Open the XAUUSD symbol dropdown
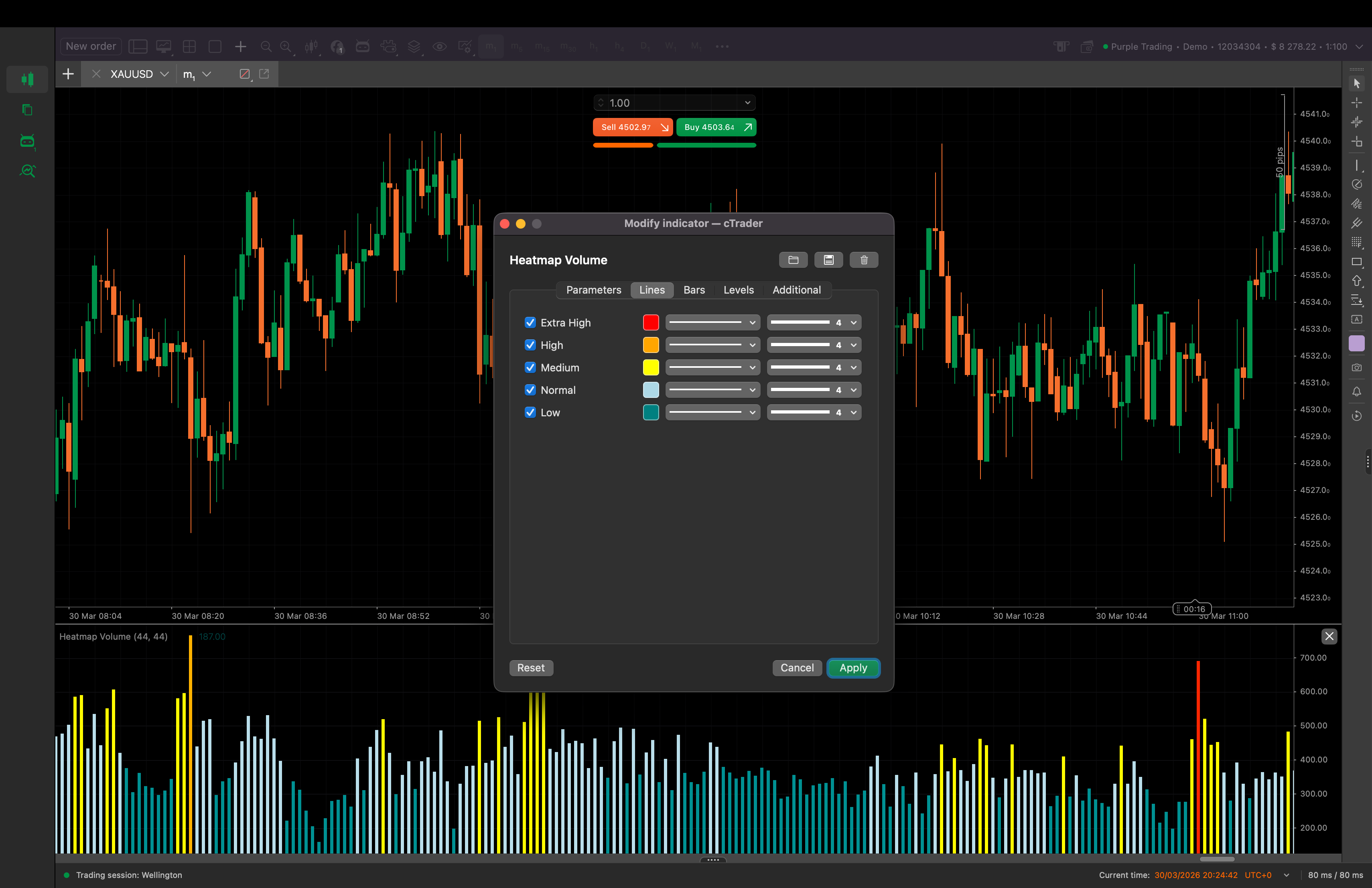This screenshot has height=888, width=1372. coord(165,74)
